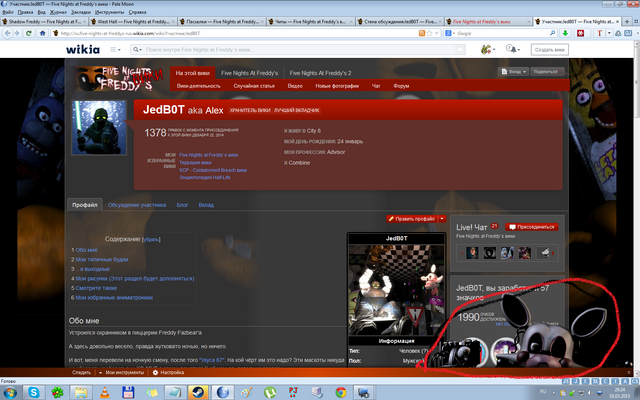Reload the page with the refresh icon
Image resolution: width=640 pixels, height=400 pixels.
[29, 33]
